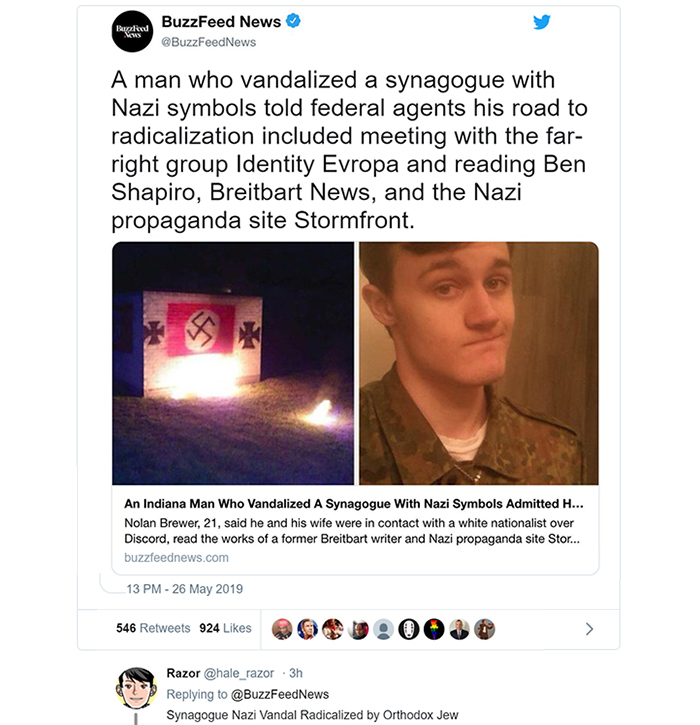700x725 pixels.
Task: Click the gray default-profile liker avatar
Action: click(x=383, y=629)
